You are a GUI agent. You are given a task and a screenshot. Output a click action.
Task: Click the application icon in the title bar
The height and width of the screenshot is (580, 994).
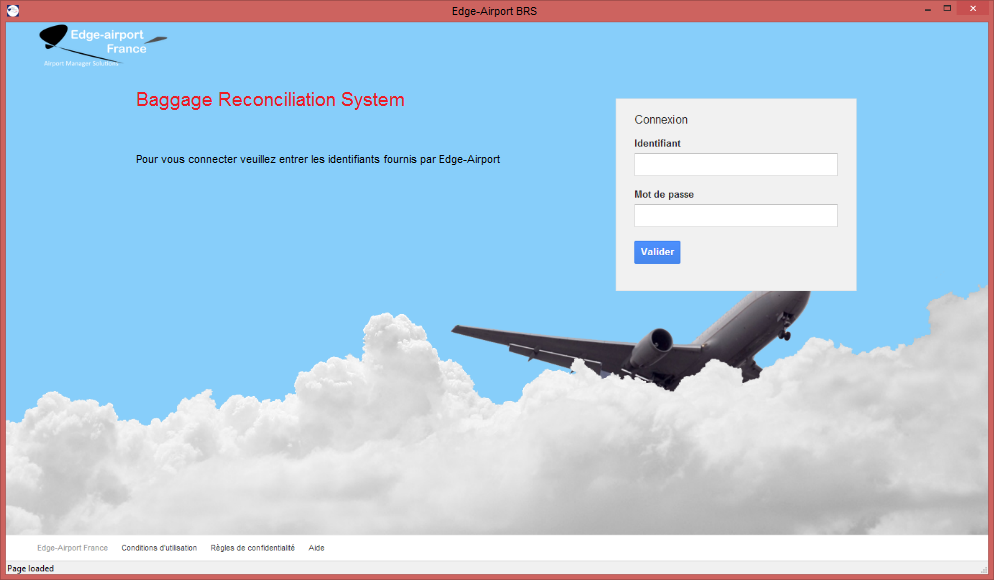12,10
